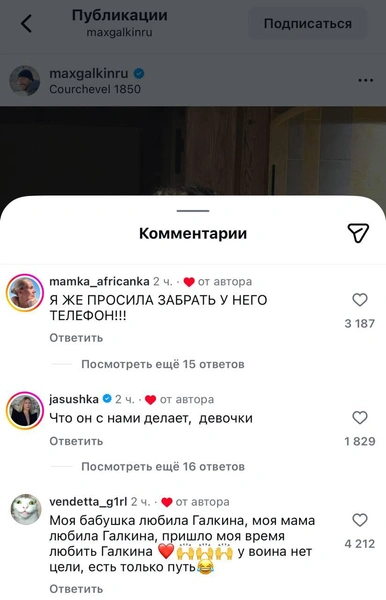Image resolution: width=386 pixels, height=600 pixels.
Task: Open jasushka avatar story ring
Action: pyautogui.click(x=25, y=411)
